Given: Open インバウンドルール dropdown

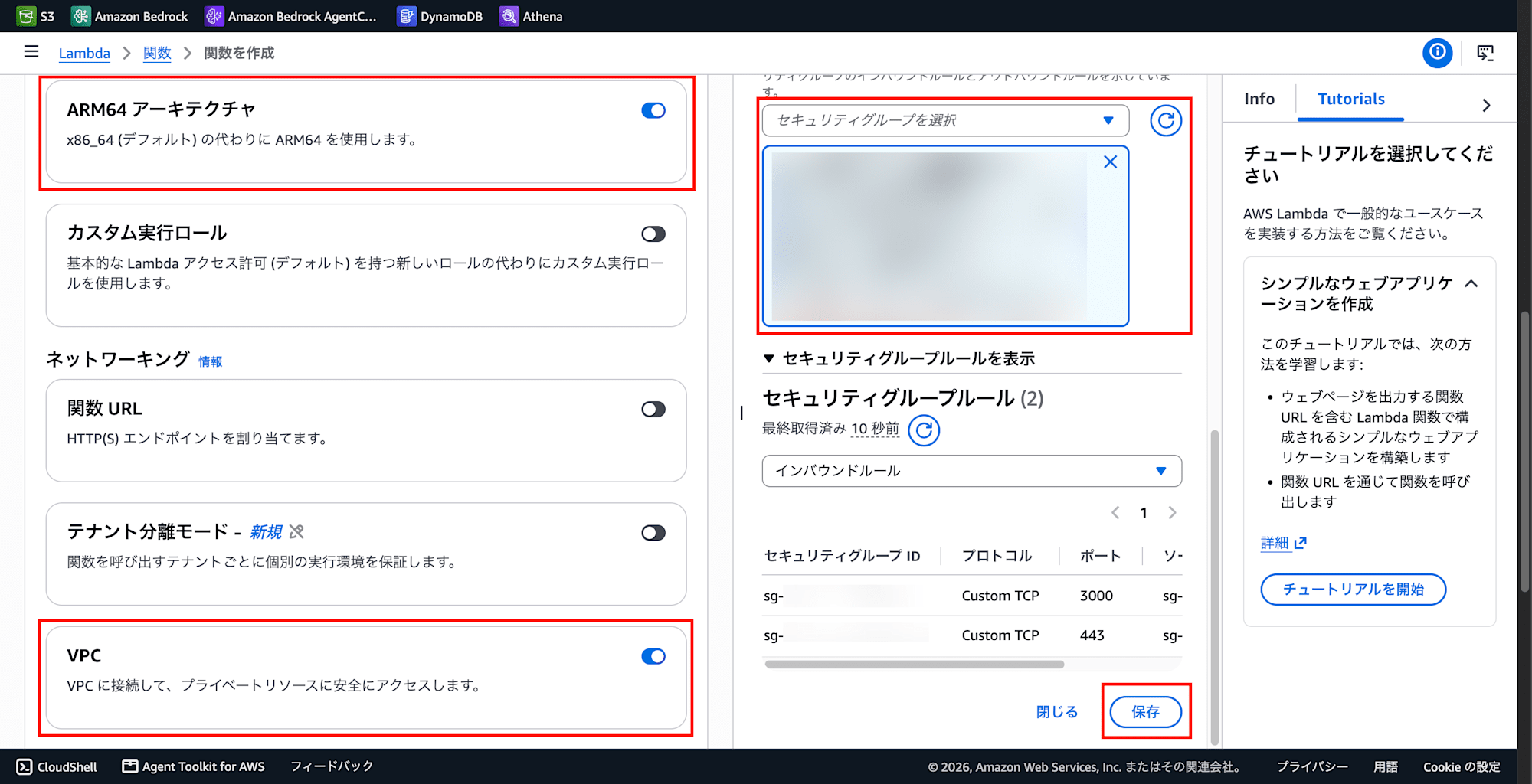Looking at the screenshot, I should click(x=971, y=471).
